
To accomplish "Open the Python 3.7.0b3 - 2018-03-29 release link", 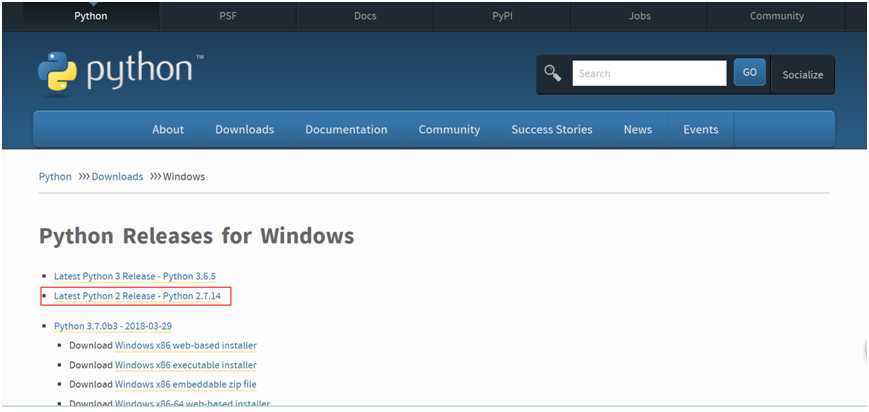I will (113, 326).
